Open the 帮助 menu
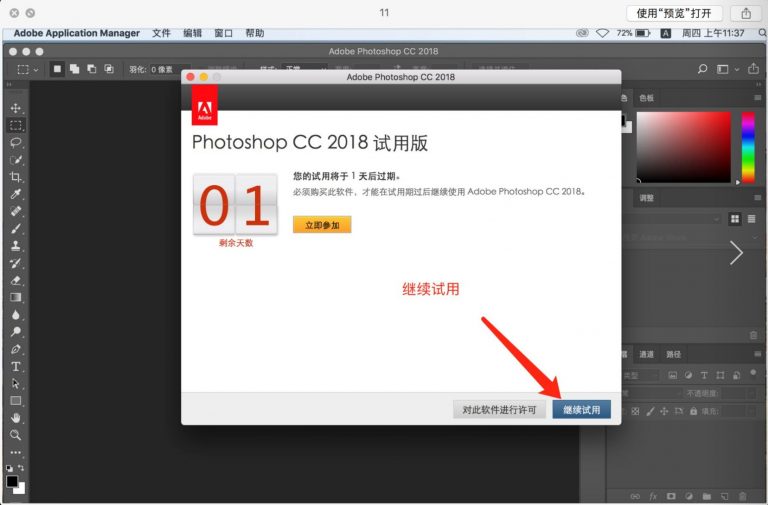The image size is (768, 505). [x=255, y=33]
